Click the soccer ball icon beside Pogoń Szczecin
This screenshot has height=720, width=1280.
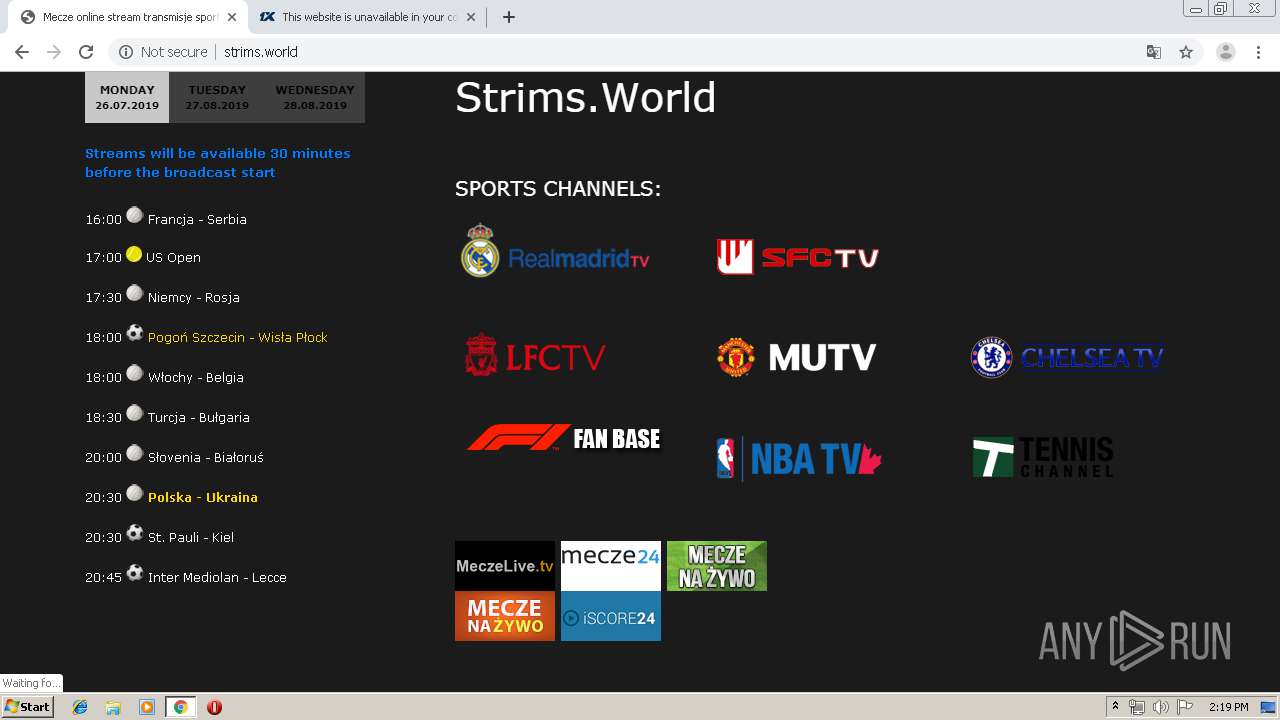click(x=135, y=333)
